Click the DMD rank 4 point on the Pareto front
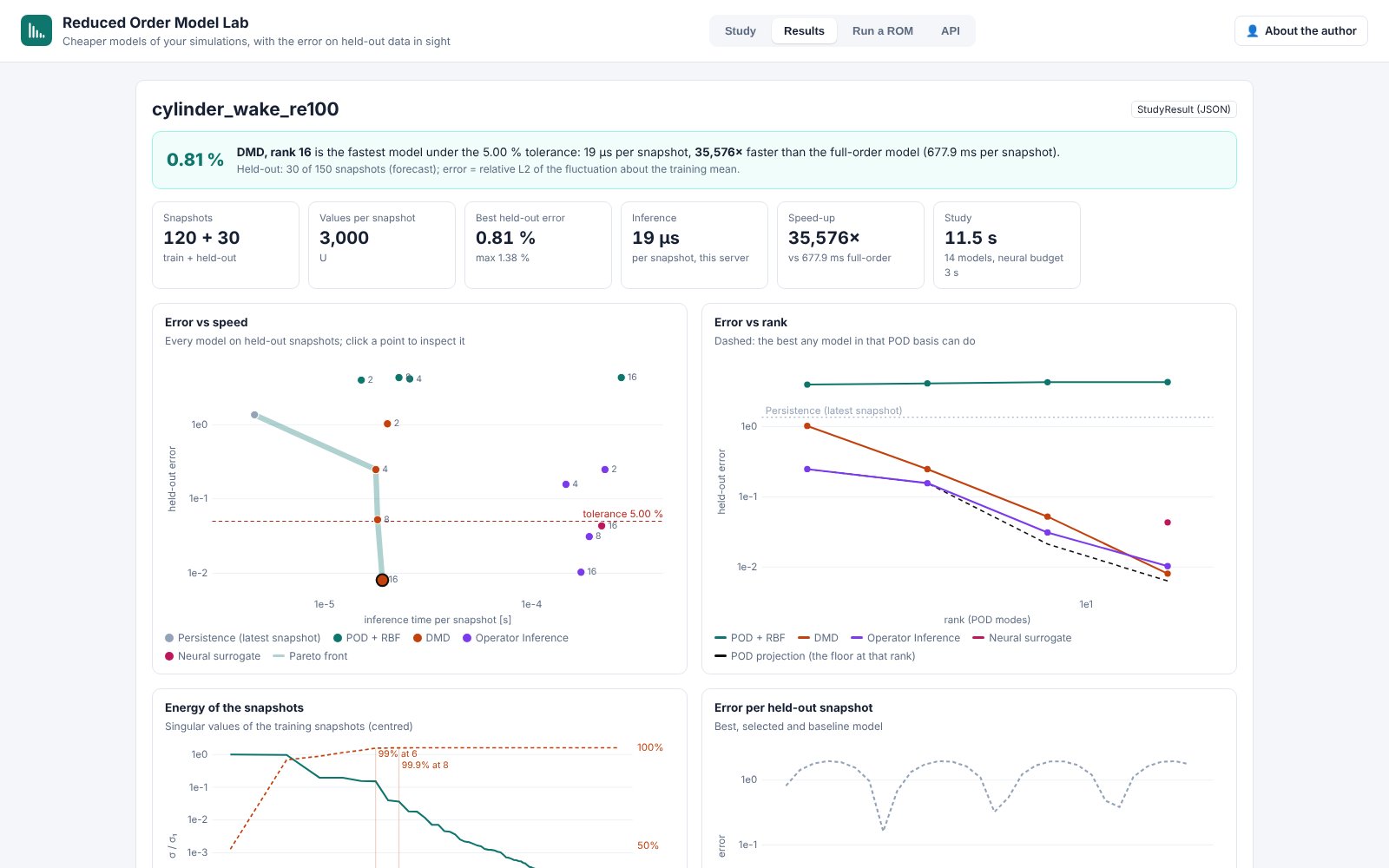1389x868 pixels. point(376,470)
